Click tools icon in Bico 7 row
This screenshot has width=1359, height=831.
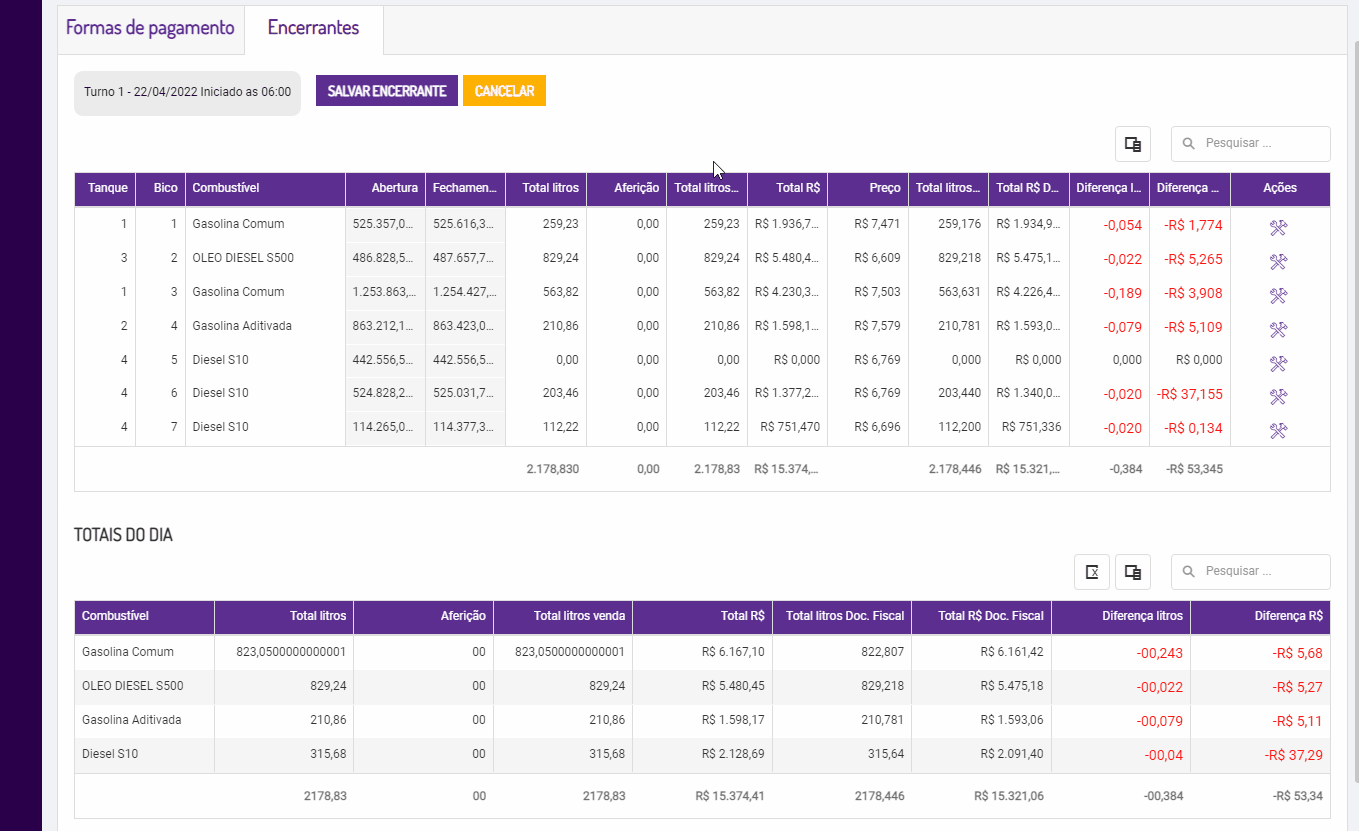click(x=1278, y=431)
